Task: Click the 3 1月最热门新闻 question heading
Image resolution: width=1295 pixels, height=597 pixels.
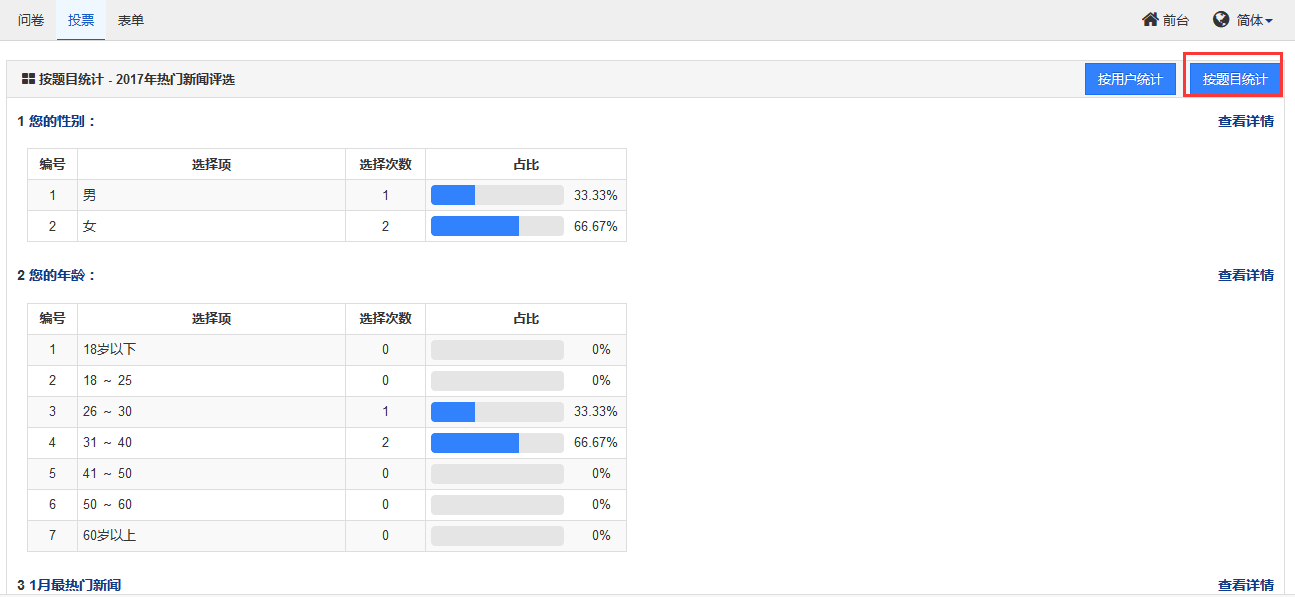Action: coord(69,585)
